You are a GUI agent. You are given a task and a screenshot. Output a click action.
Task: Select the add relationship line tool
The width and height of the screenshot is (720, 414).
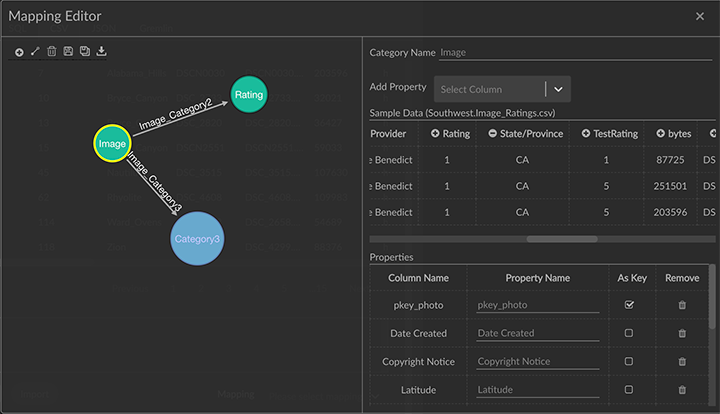tap(35, 51)
